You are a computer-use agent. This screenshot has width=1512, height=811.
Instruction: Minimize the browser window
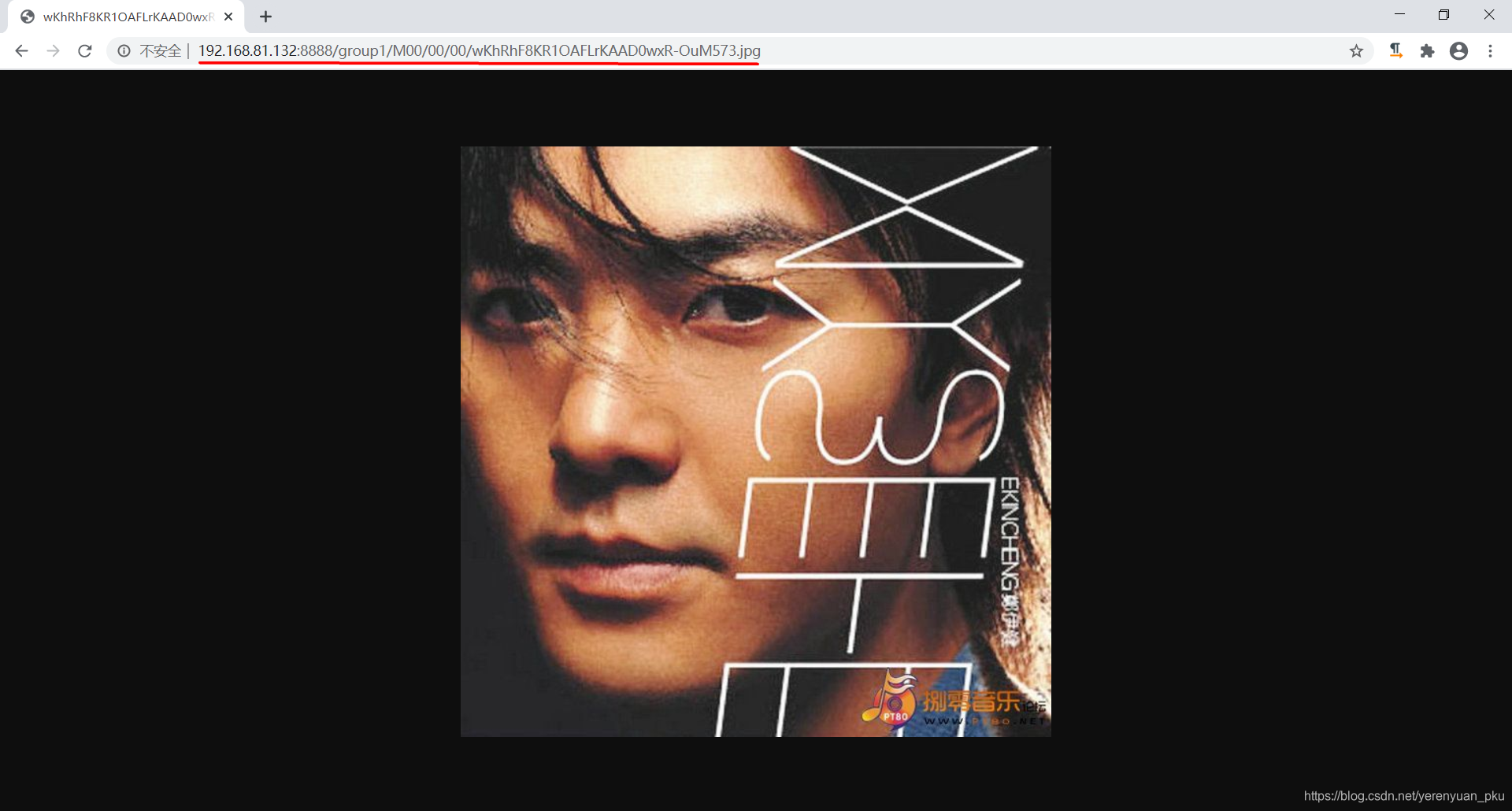(1399, 14)
